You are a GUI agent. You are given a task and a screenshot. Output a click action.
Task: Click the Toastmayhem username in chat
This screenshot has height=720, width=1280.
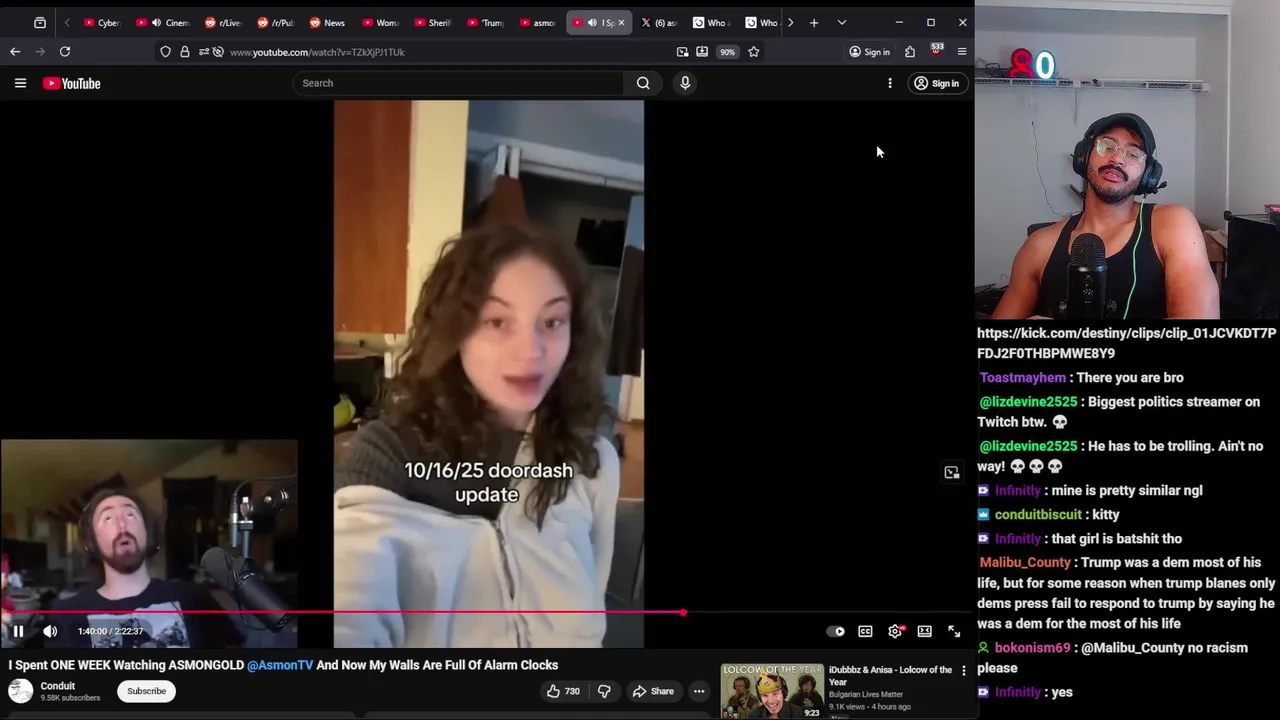pos(1022,378)
